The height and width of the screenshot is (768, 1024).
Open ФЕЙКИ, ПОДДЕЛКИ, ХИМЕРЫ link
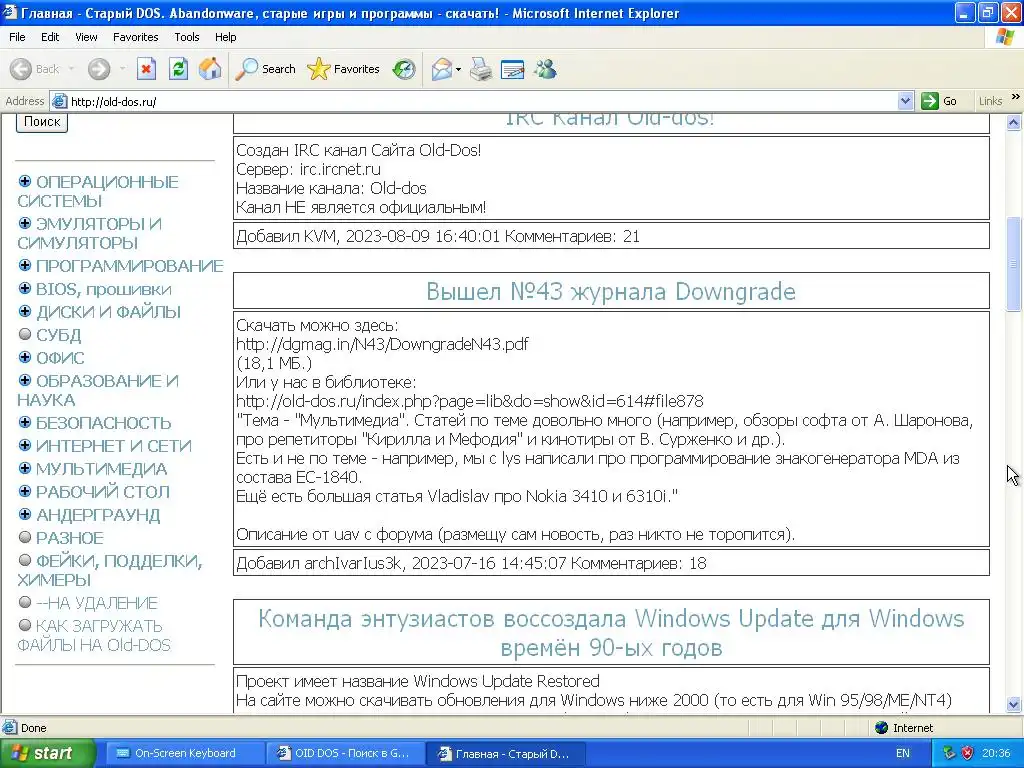(x=110, y=570)
